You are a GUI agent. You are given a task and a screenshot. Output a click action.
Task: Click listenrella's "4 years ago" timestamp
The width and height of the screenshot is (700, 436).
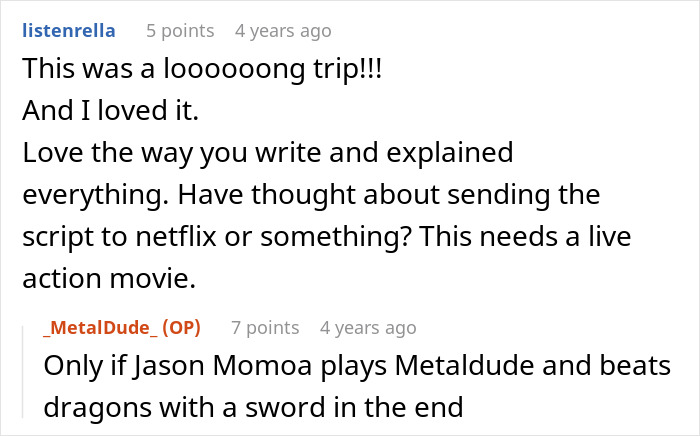click(282, 31)
